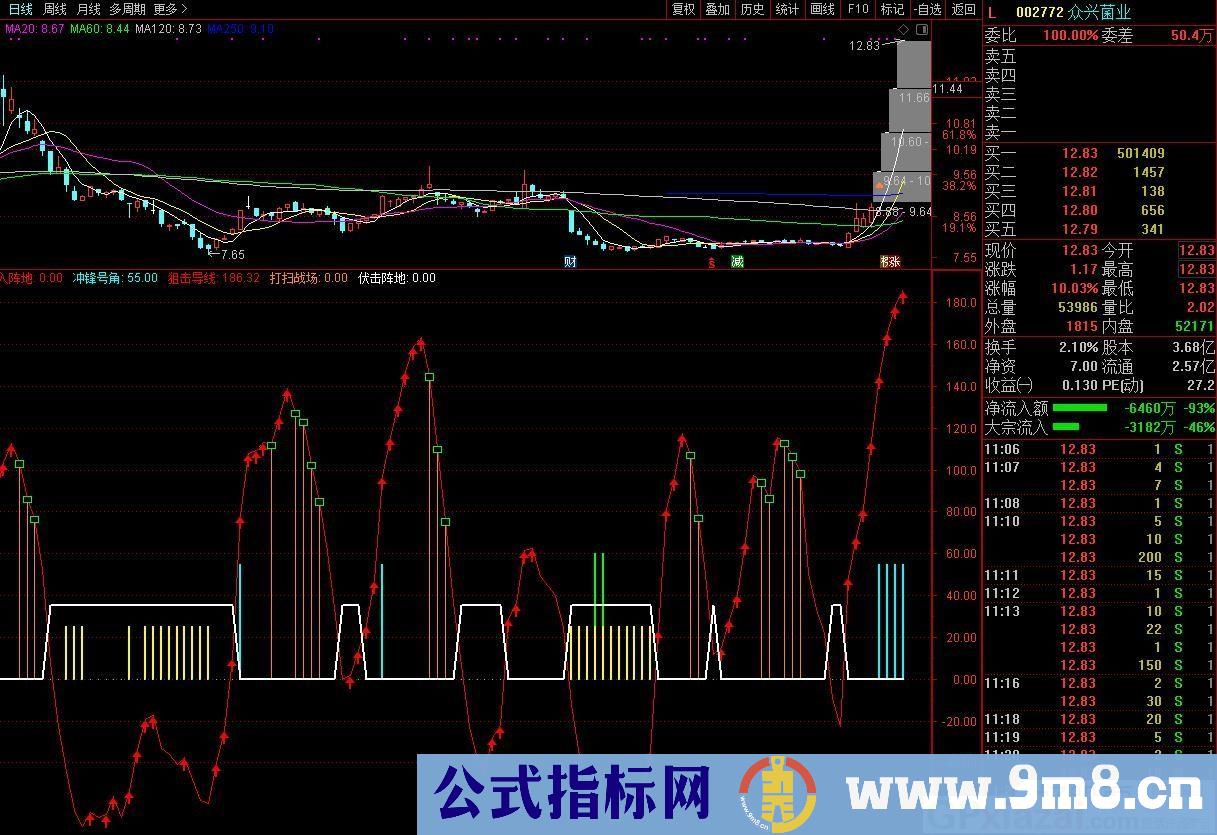Click the 12.83 price label at the chart peak
Image resolution: width=1217 pixels, height=835 pixels.
pyautogui.click(x=864, y=46)
